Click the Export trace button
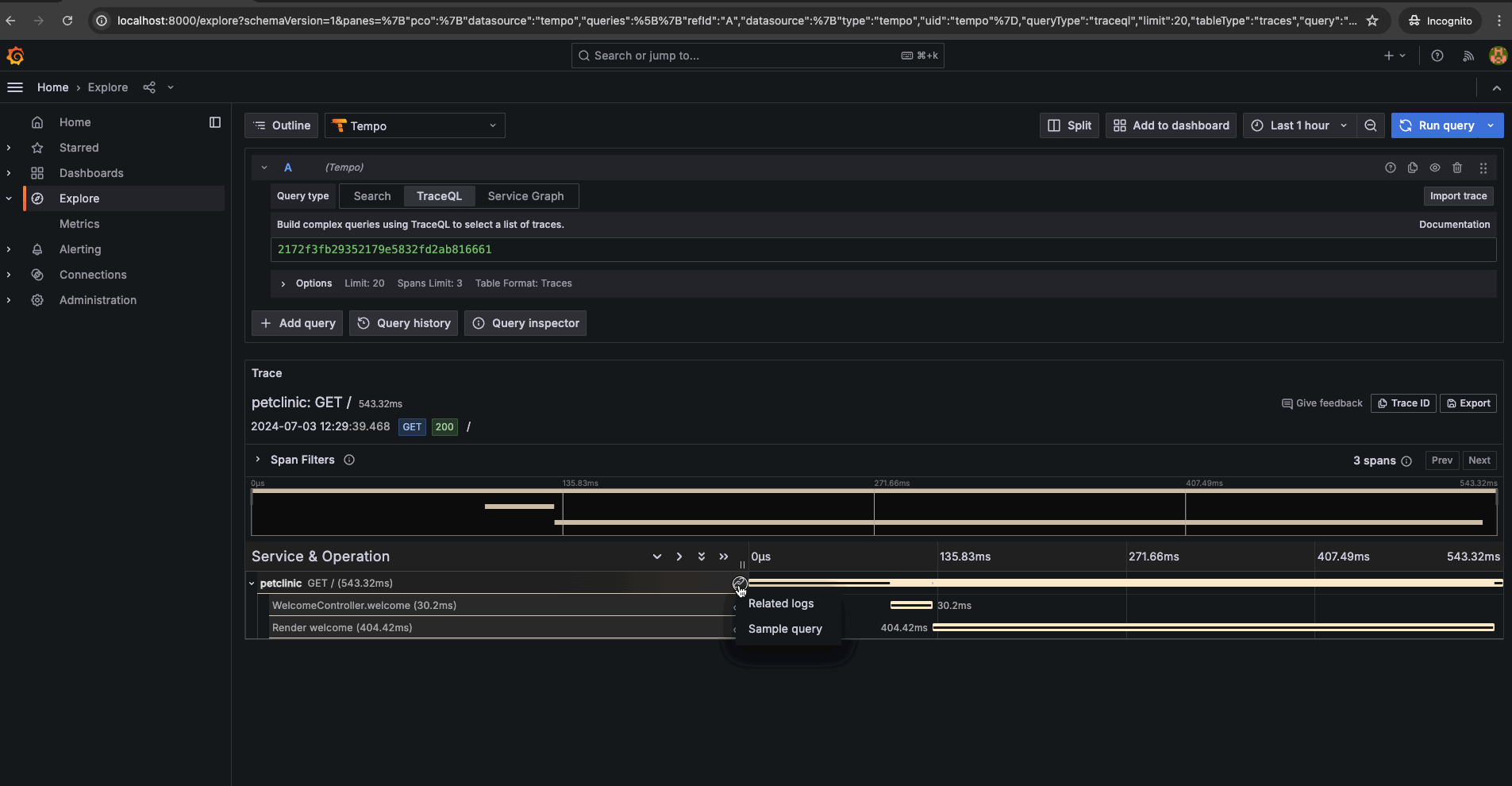Screen dimensions: 1512x786 click(x=1468, y=403)
